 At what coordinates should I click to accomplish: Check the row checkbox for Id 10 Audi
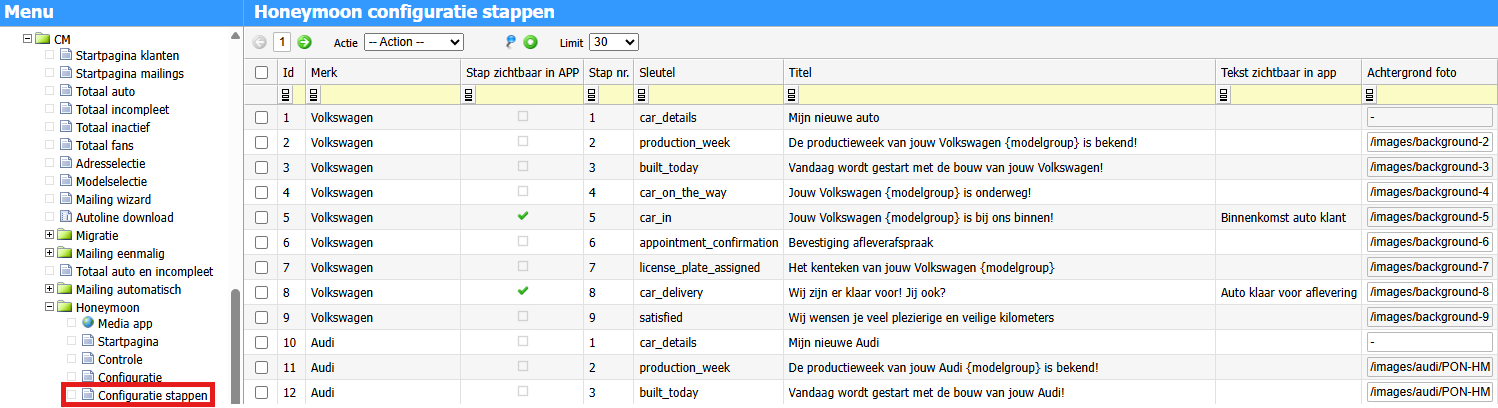click(262, 342)
